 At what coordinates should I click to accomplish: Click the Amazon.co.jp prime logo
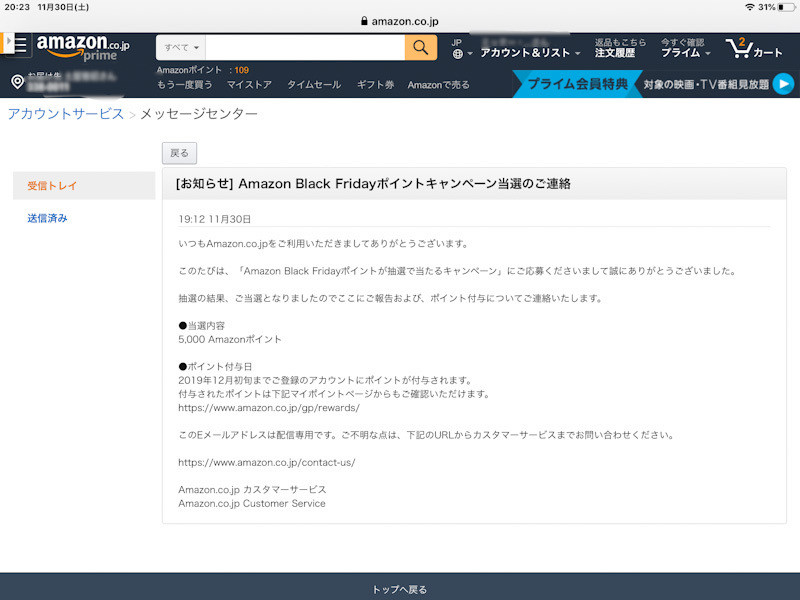pos(83,47)
